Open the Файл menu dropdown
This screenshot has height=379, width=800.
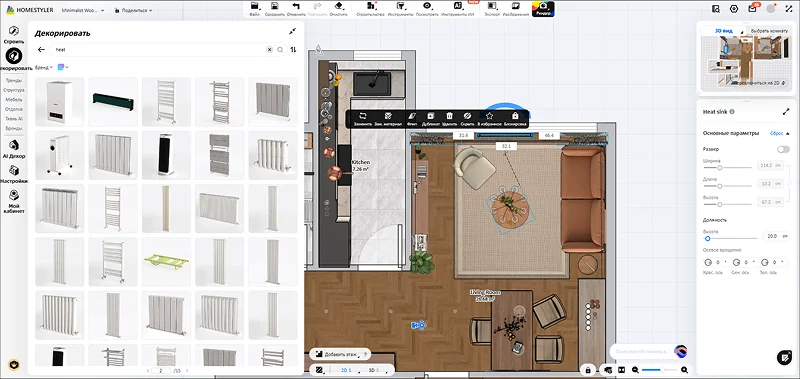click(255, 9)
